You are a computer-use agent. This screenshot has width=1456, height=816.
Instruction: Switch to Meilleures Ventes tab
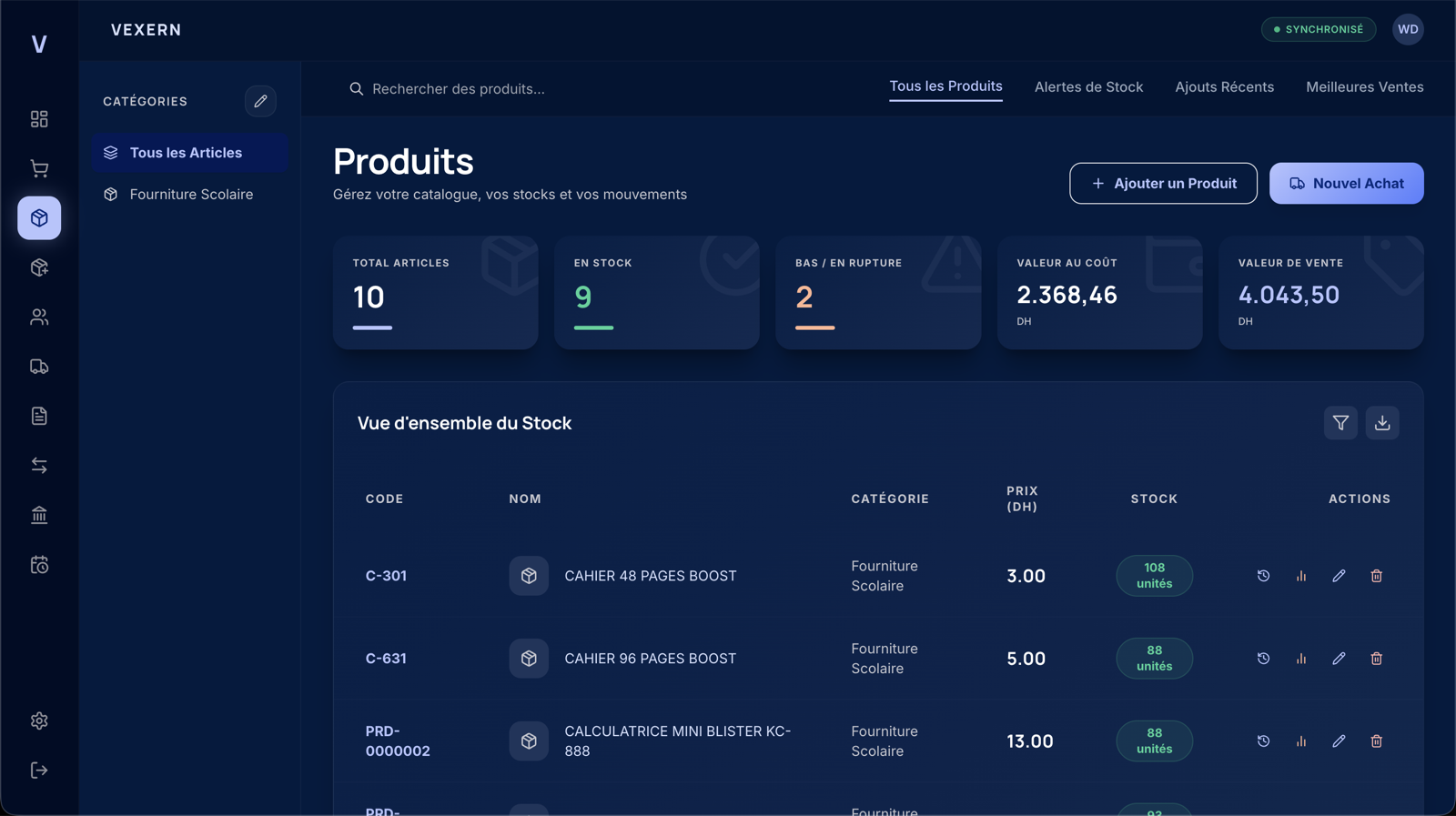pyautogui.click(x=1365, y=87)
